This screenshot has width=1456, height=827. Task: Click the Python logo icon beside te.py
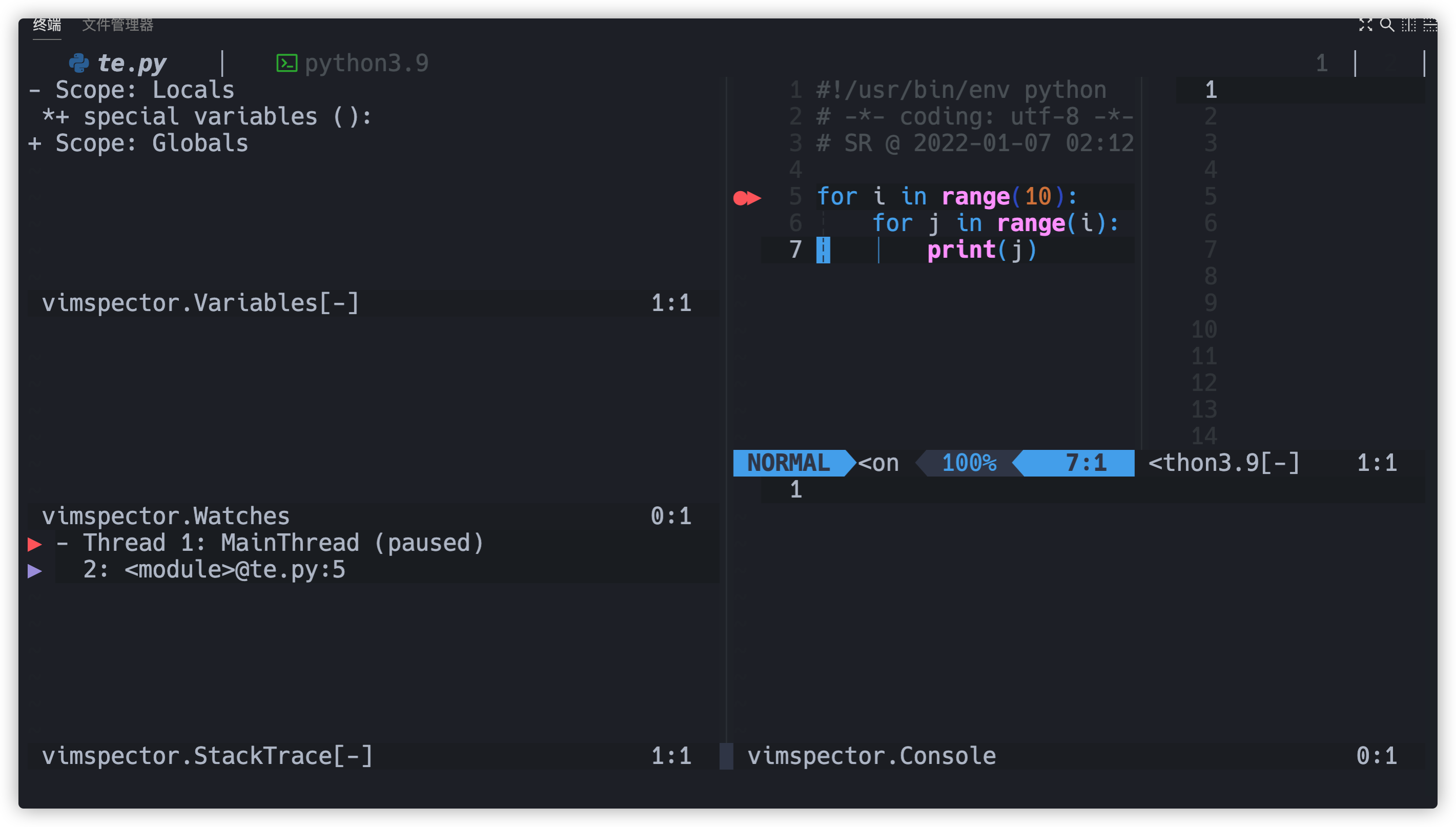[x=79, y=63]
